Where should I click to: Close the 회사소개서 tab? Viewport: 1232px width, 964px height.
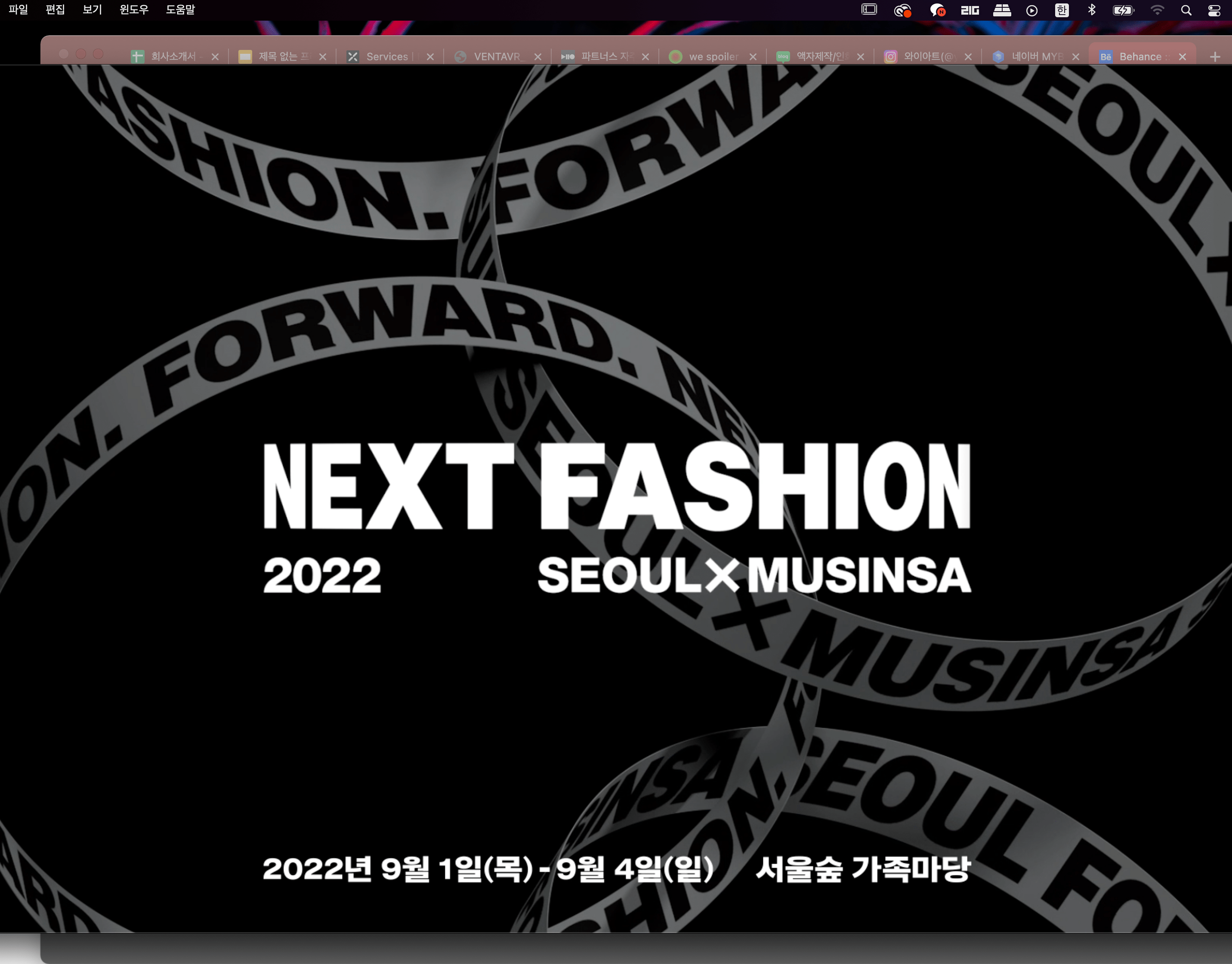point(215,56)
